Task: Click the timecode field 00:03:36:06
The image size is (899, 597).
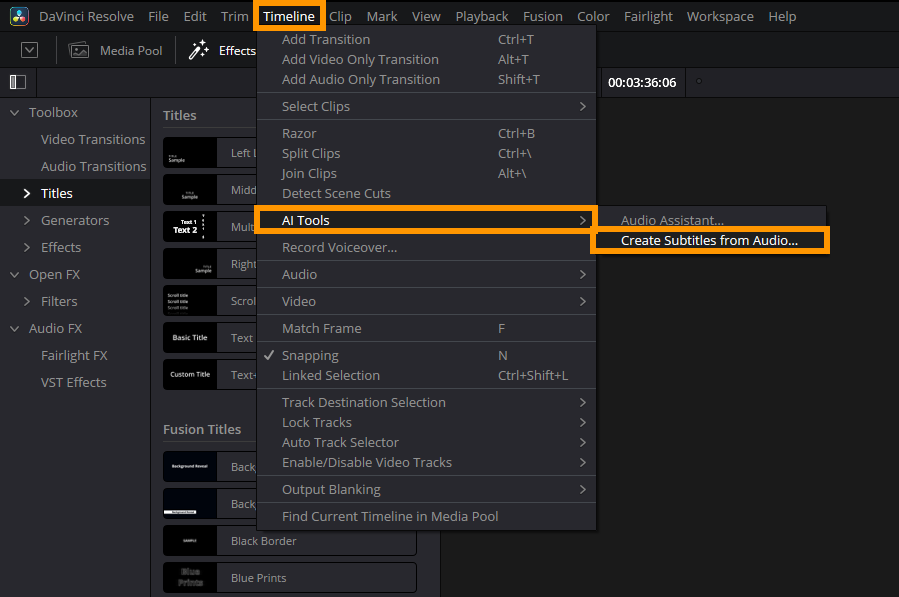Action: point(642,83)
